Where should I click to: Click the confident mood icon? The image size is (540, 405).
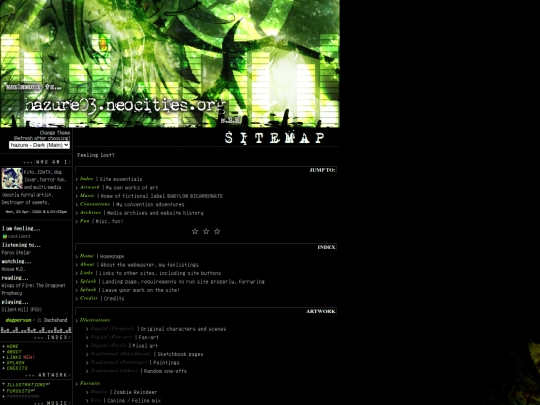4,237
